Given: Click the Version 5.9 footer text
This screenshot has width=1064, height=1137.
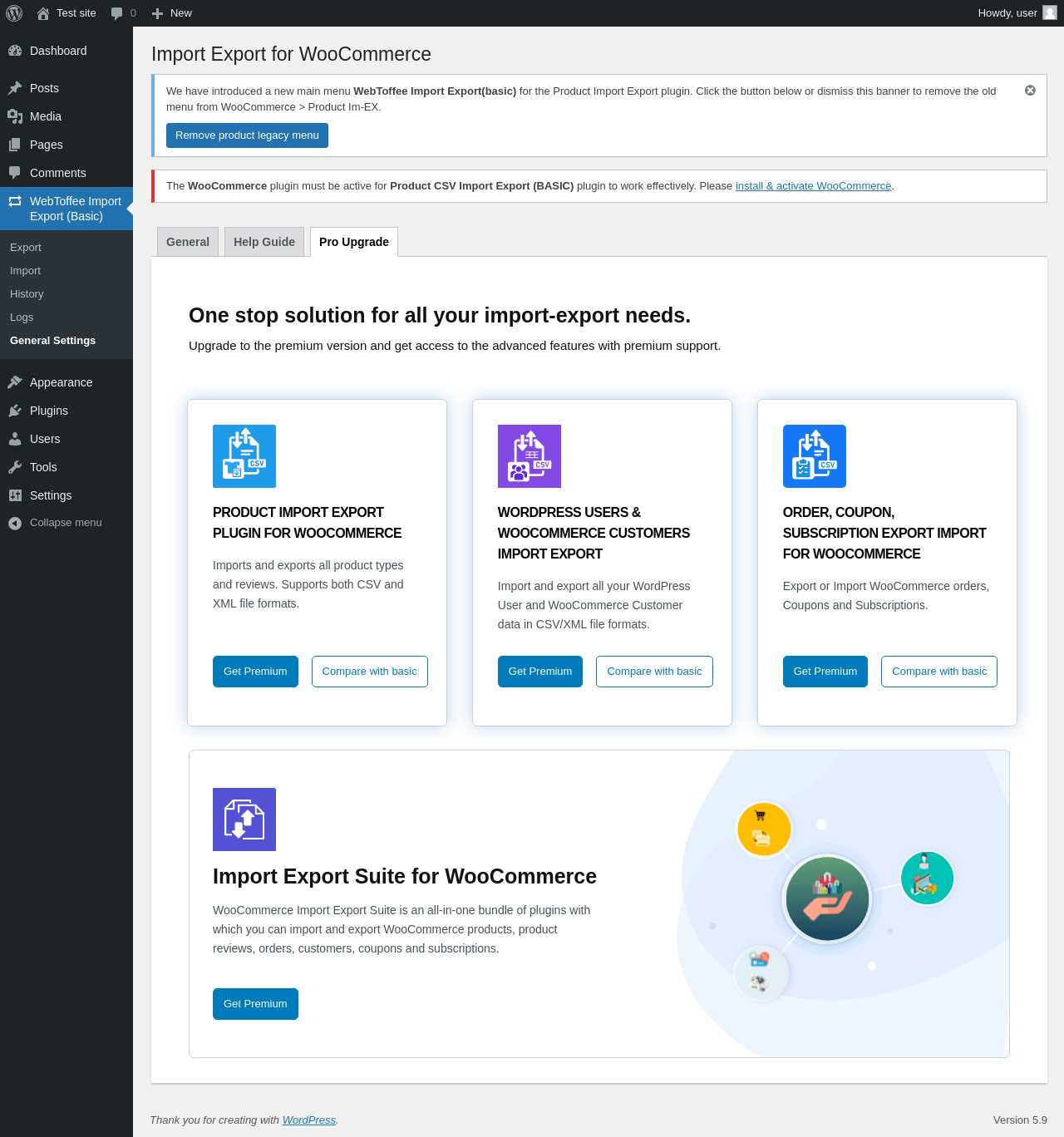Looking at the screenshot, I should coord(1020,1120).
